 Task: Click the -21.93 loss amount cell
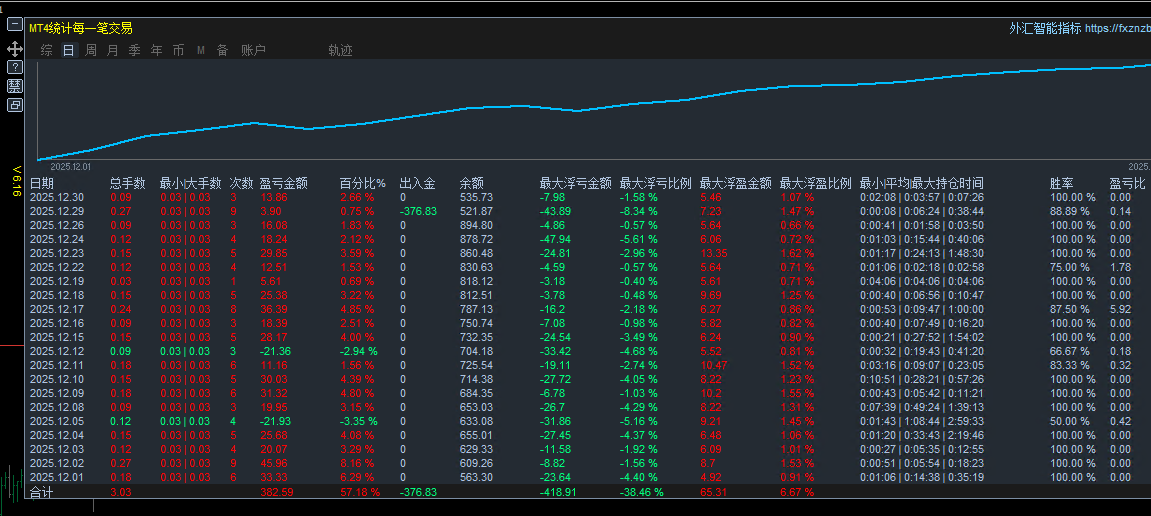click(x=275, y=421)
